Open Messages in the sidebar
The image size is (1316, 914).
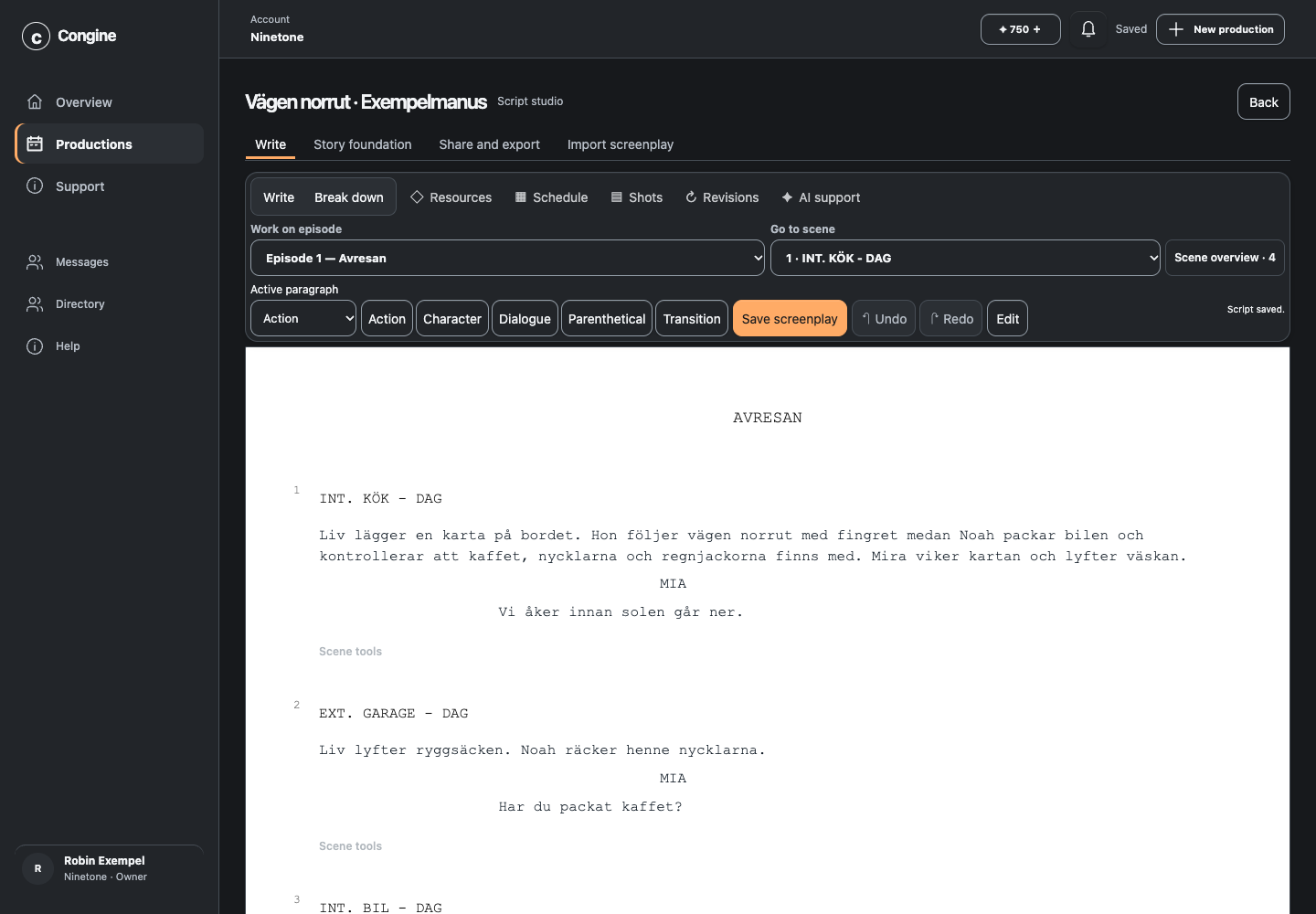[x=109, y=262]
